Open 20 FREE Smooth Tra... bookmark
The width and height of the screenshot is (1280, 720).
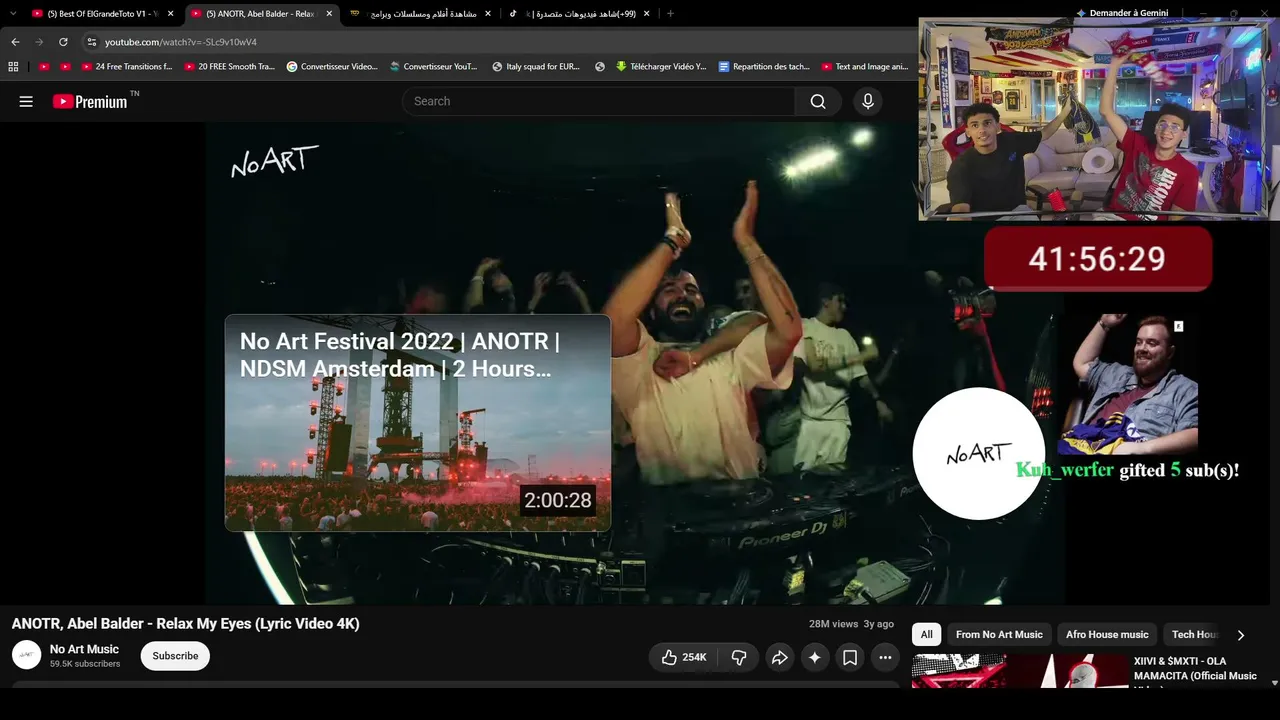[229, 67]
